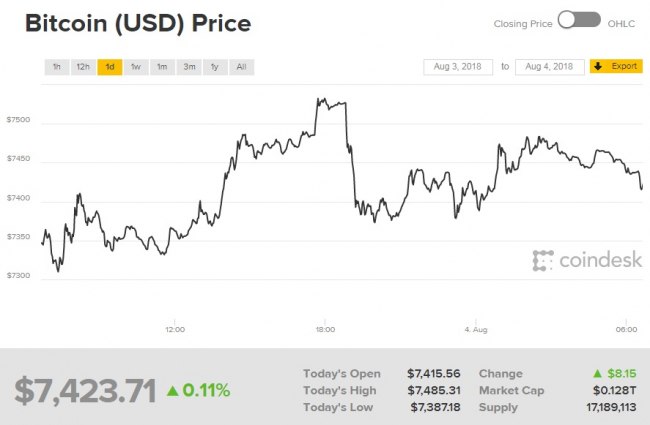The width and height of the screenshot is (650, 425).
Task: Open the end date field Aug 4, 2018
Action: [x=549, y=67]
